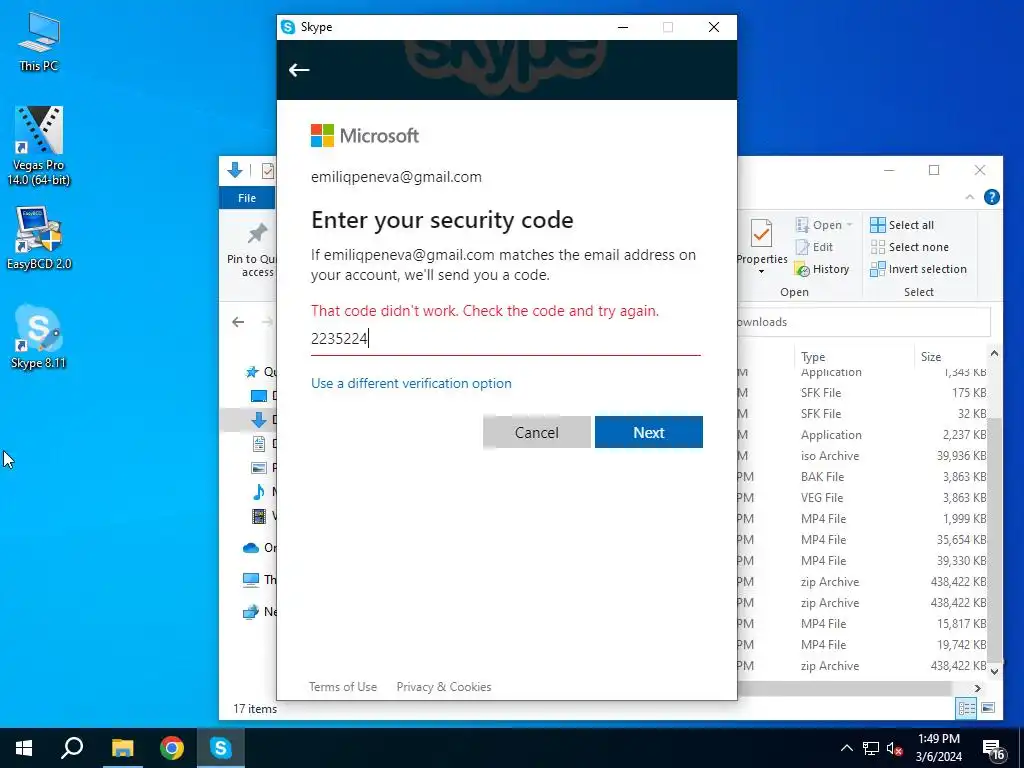The height and width of the screenshot is (768, 1024).
Task: Click the horizontal scroll right arrow in Explorer
Action: click(x=978, y=688)
